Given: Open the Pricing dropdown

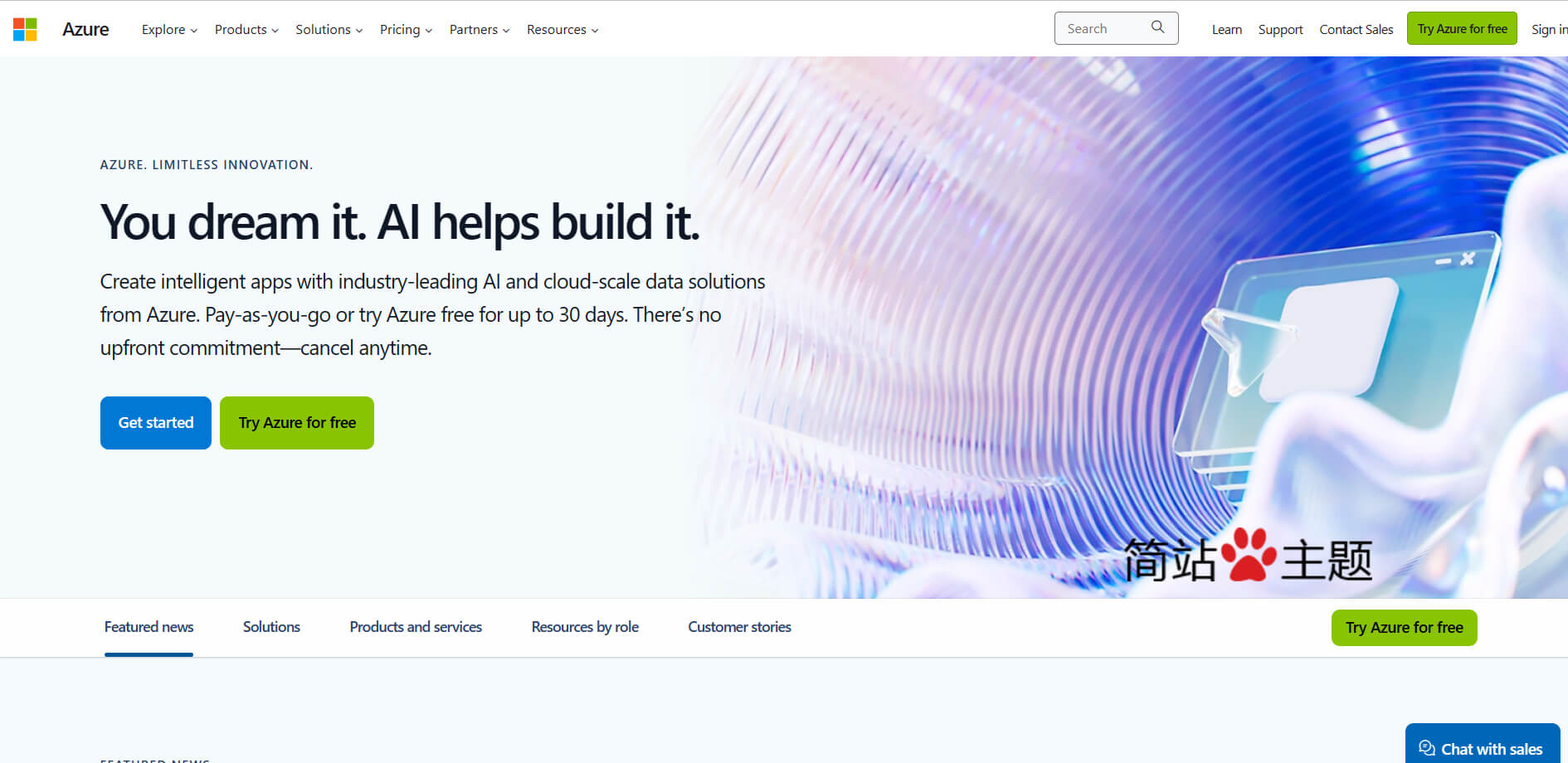Looking at the screenshot, I should [x=406, y=30].
